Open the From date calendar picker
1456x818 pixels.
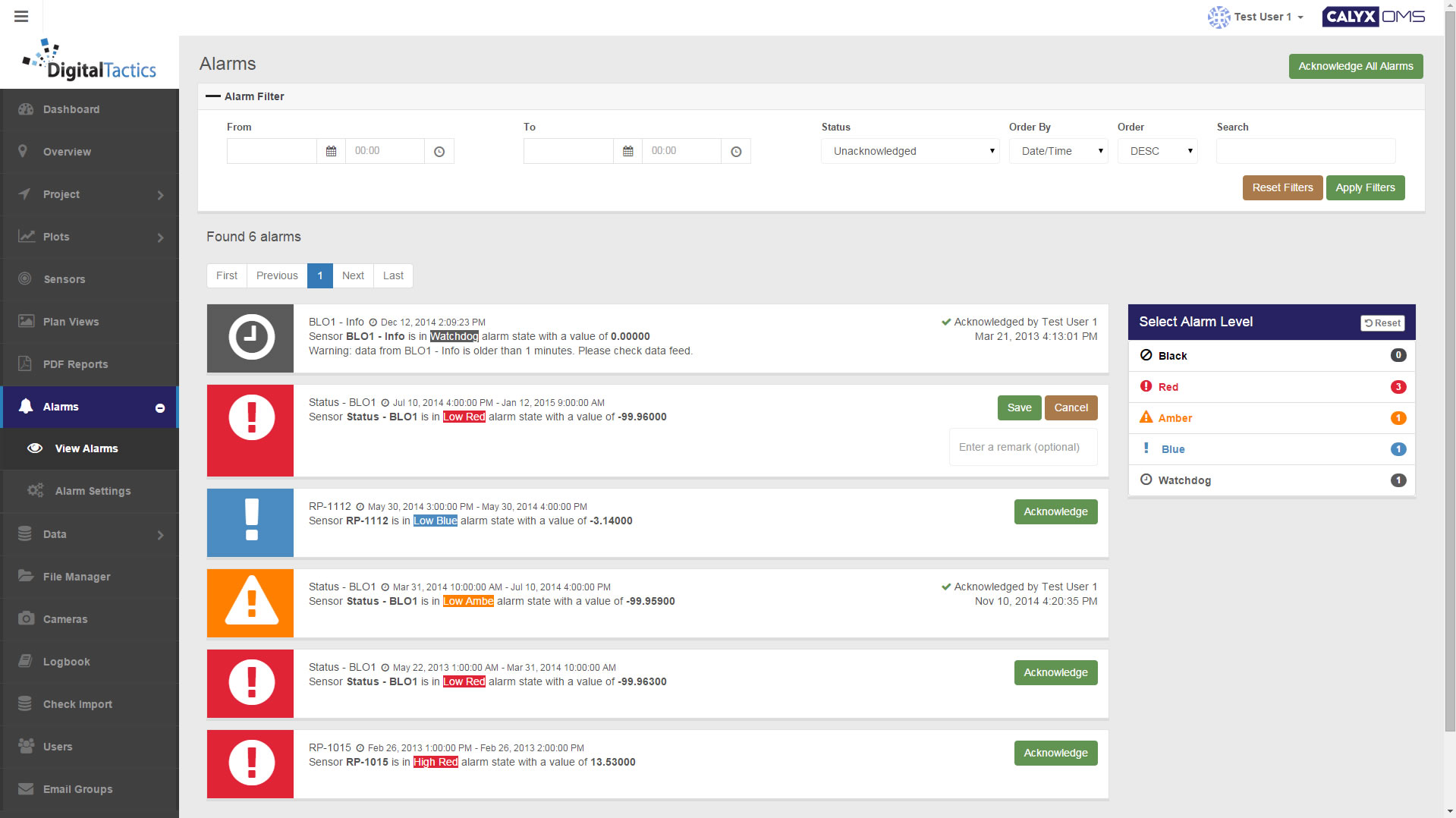(331, 151)
